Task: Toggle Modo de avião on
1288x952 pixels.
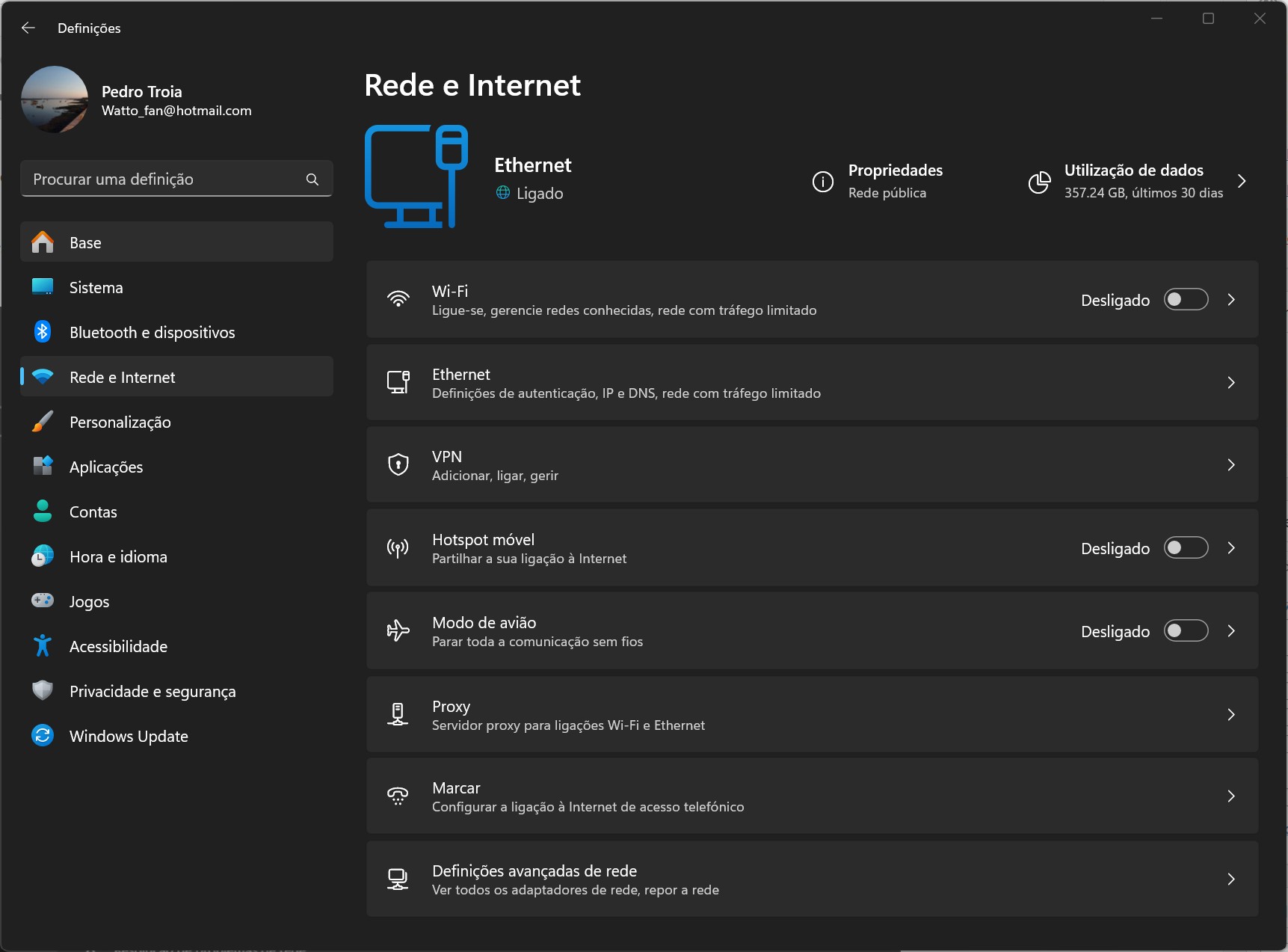Action: (x=1186, y=631)
